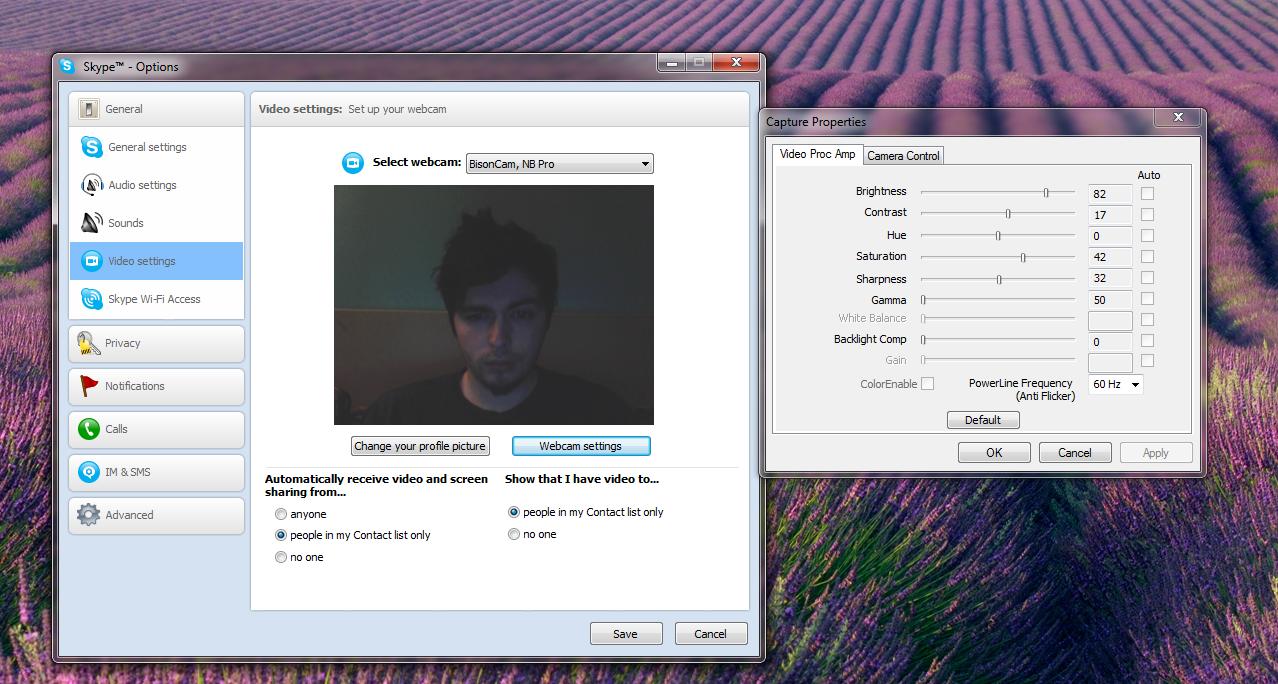This screenshot has width=1278, height=684.
Task: Click the webcam preview image
Action: tap(494, 305)
